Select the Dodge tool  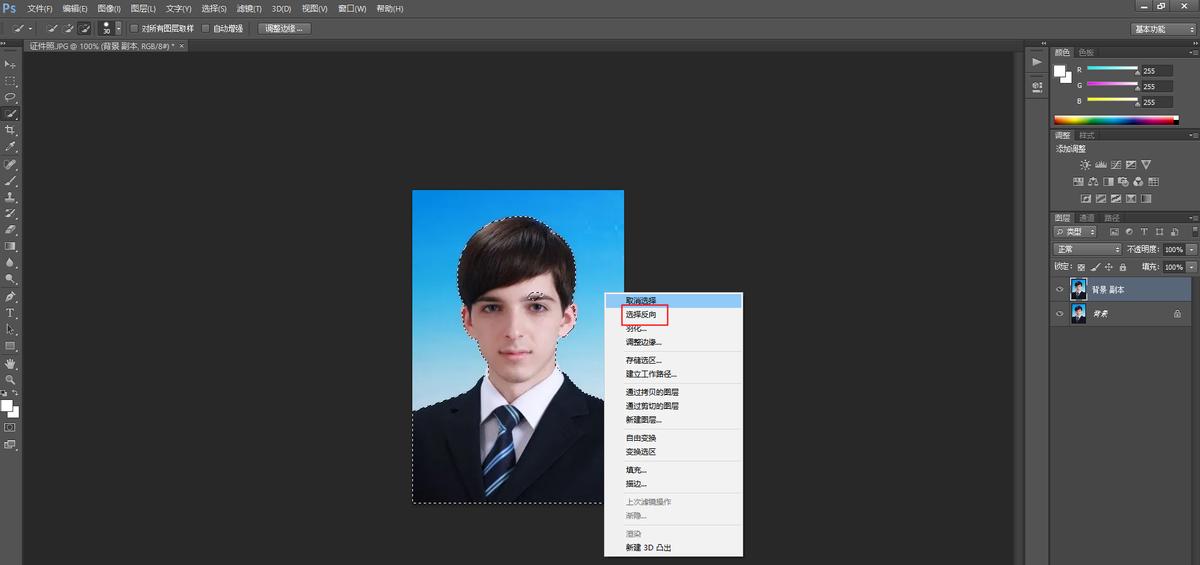point(11,279)
